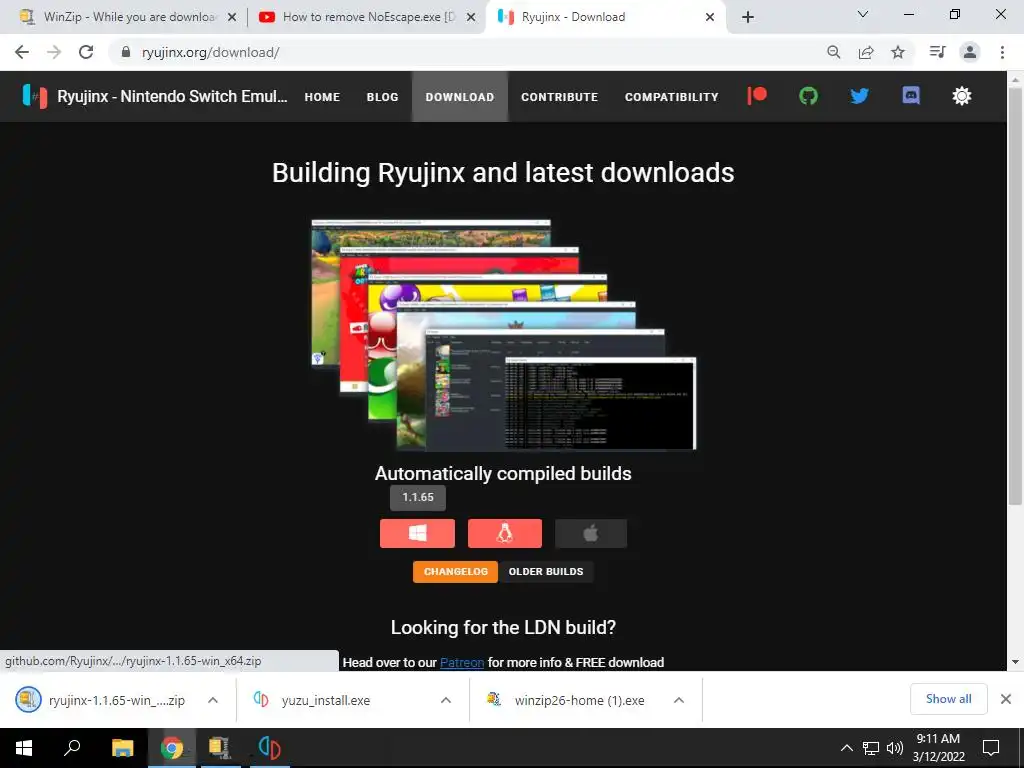
Task: Click the Ryujinx logo in site header
Action: pyautogui.click(x=35, y=96)
